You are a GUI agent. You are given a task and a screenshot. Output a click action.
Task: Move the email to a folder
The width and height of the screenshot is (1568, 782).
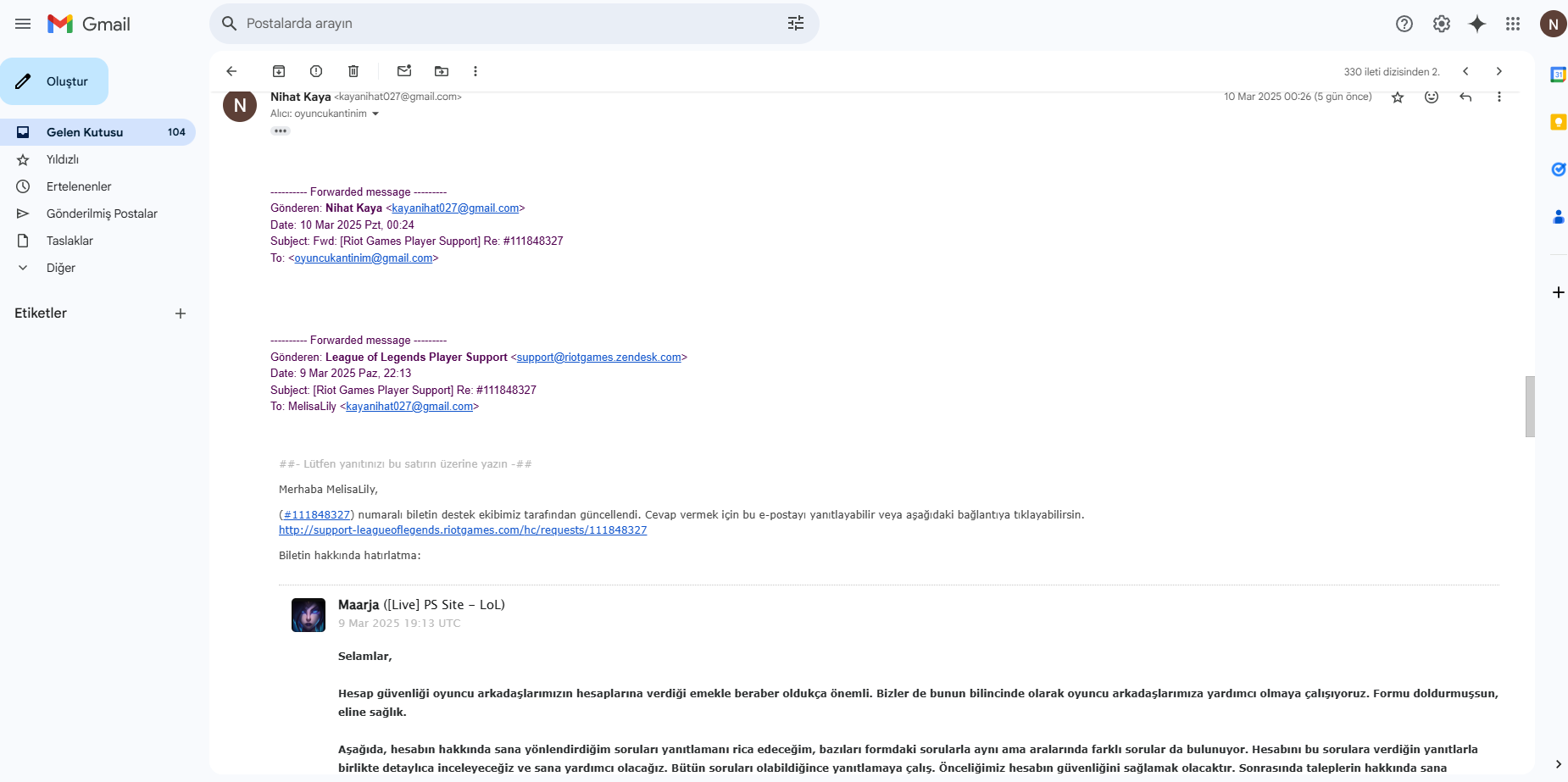pos(442,71)
